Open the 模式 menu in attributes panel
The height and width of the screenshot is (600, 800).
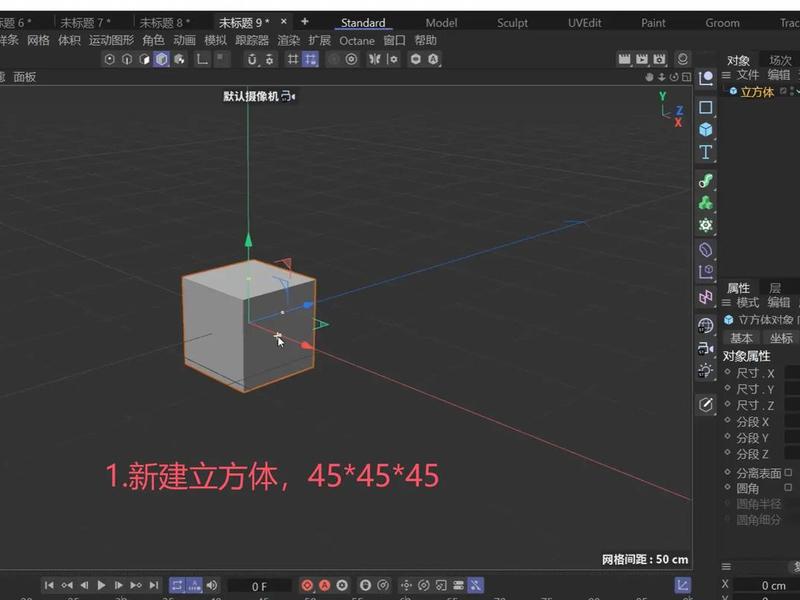click(748, 303)
